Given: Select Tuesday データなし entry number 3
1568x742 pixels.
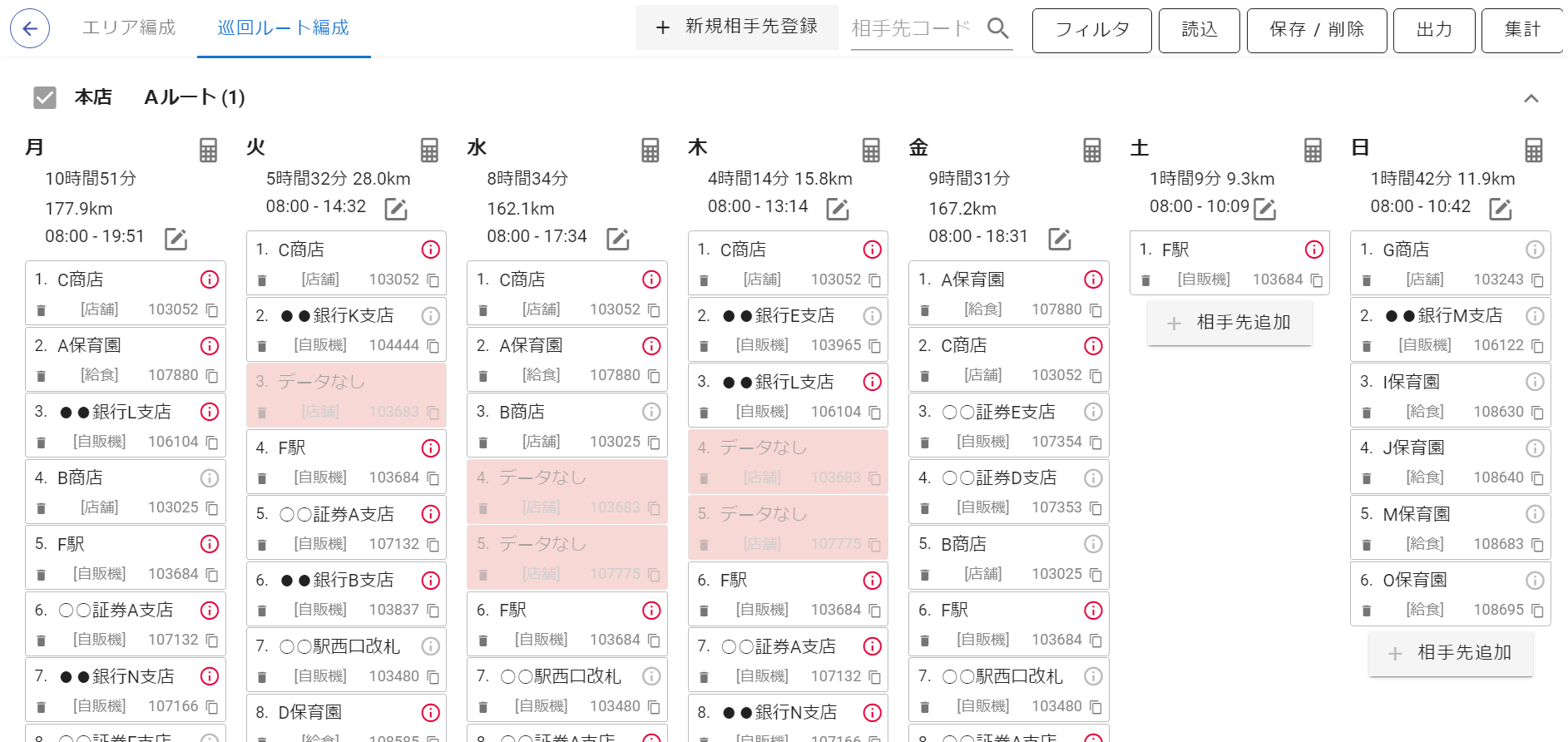Looking at the screenshot, I should point(346,395).
